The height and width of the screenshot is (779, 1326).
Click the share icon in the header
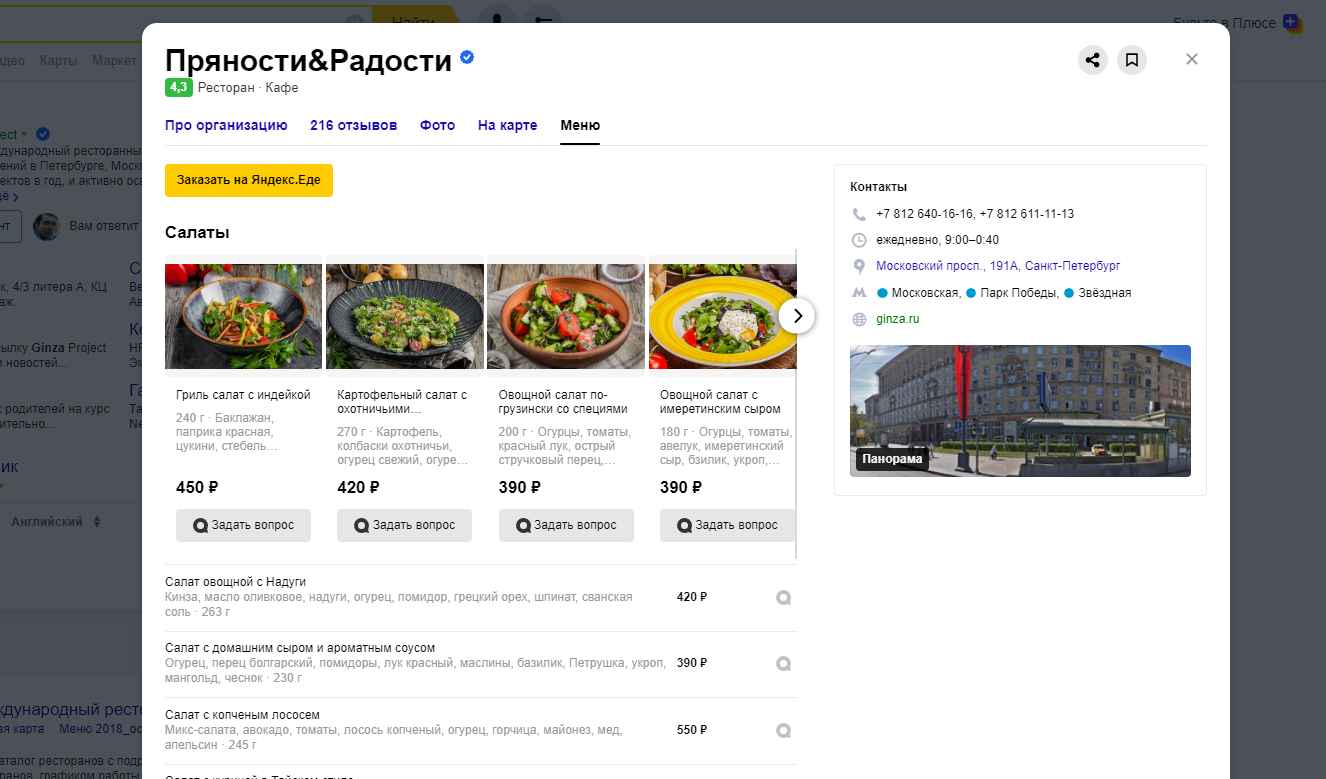(x=1093, y=60)
